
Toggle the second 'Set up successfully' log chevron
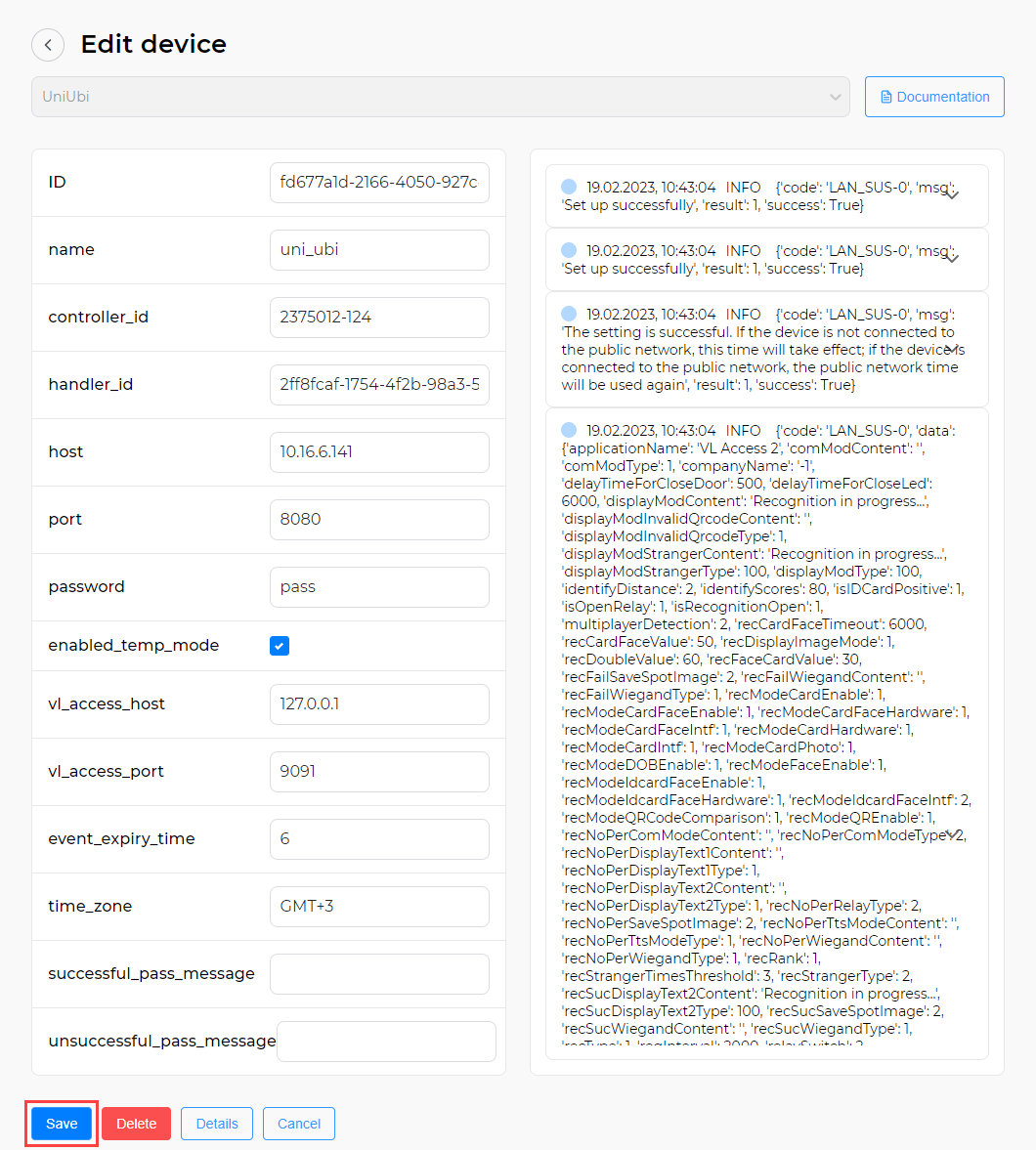952,259
